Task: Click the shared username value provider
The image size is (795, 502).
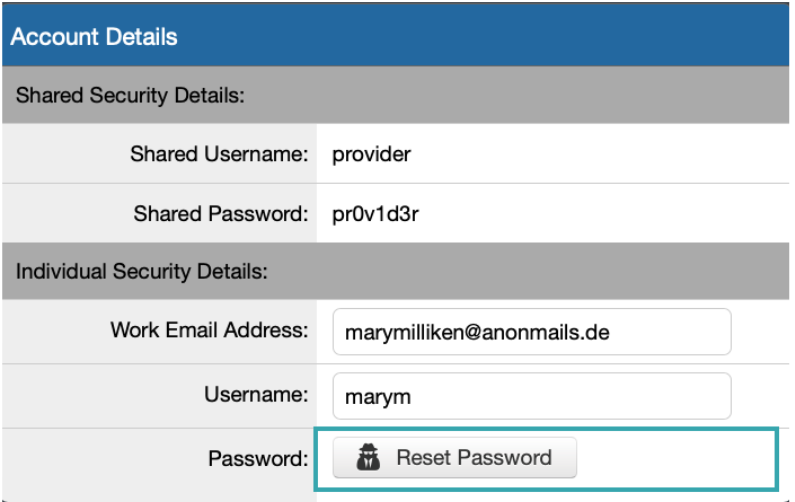Action: click(371, 154)
